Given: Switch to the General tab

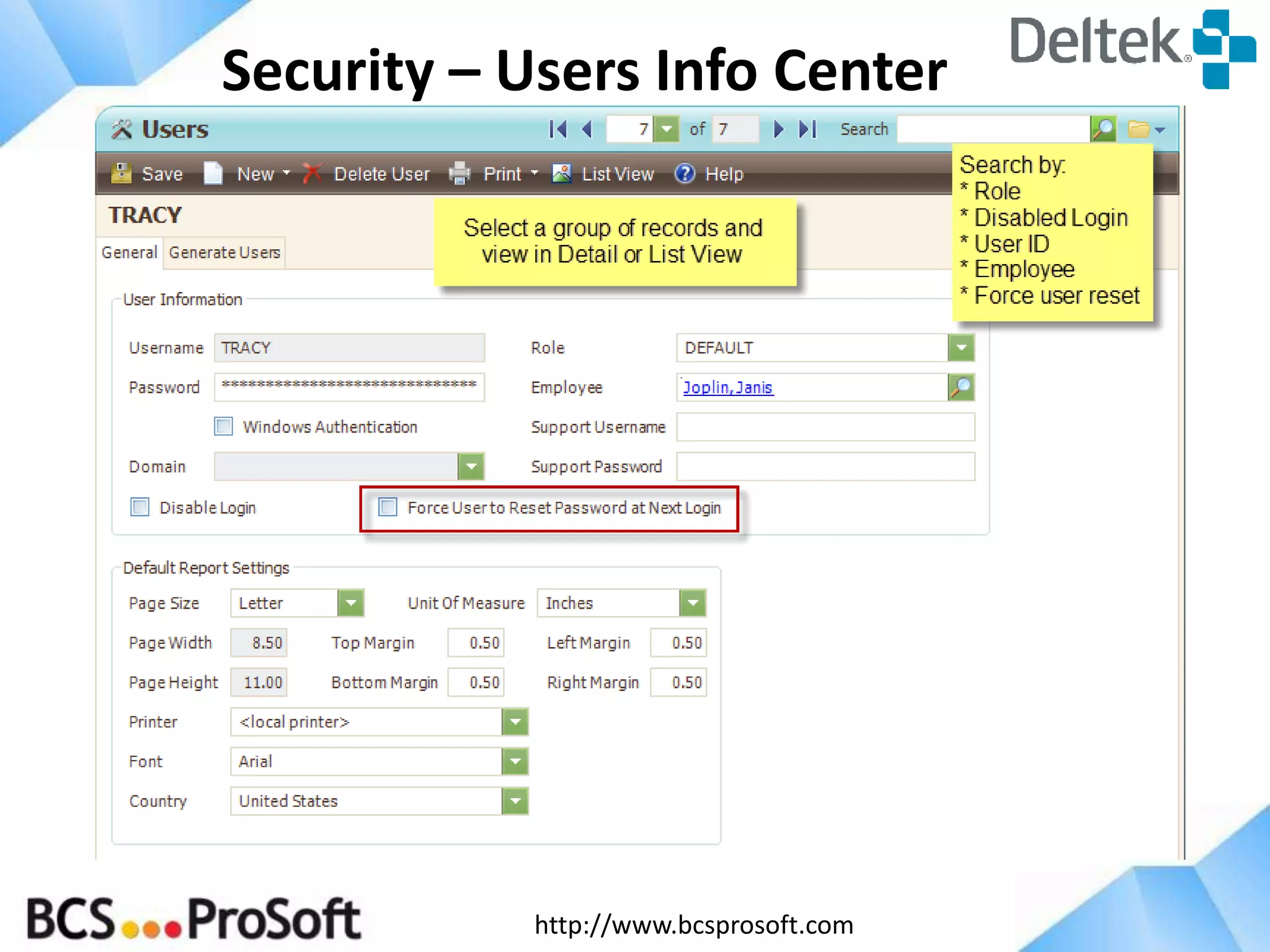Looking at the screenshot, I should (130, 253).
